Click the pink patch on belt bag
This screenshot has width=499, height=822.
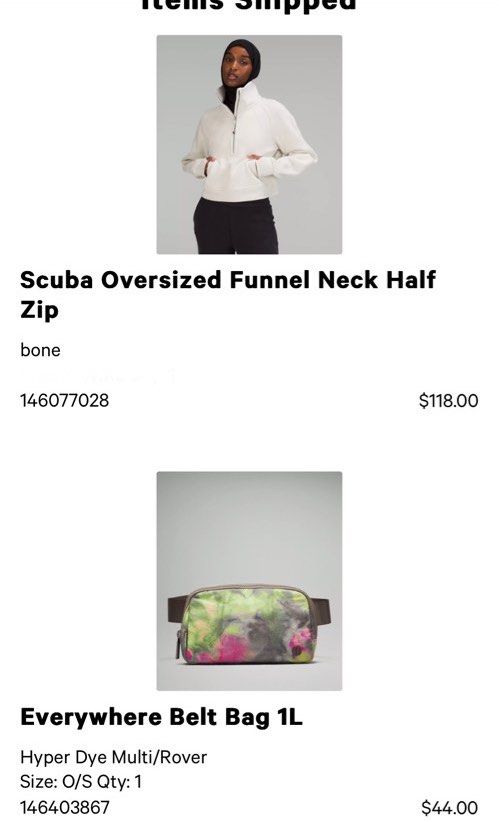coord(231,649)
